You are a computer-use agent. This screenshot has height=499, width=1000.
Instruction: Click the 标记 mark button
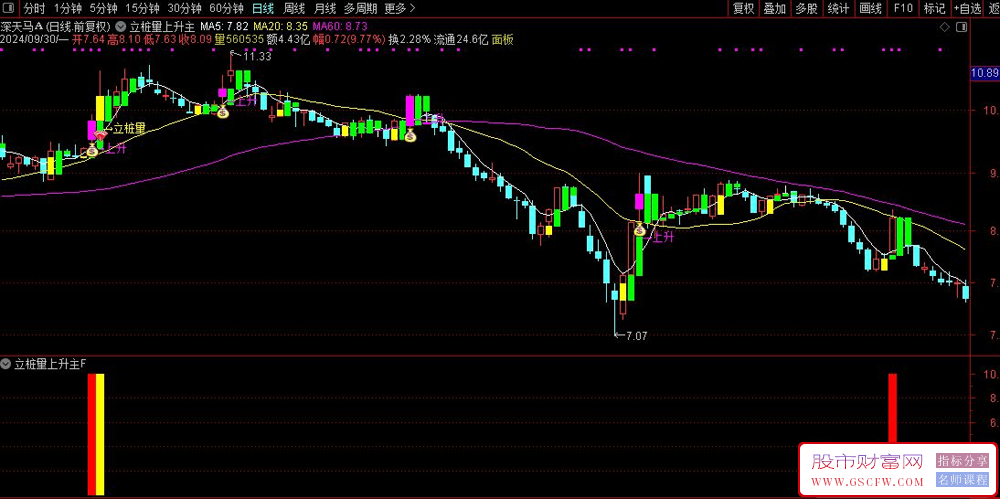(x=934, y=8)
